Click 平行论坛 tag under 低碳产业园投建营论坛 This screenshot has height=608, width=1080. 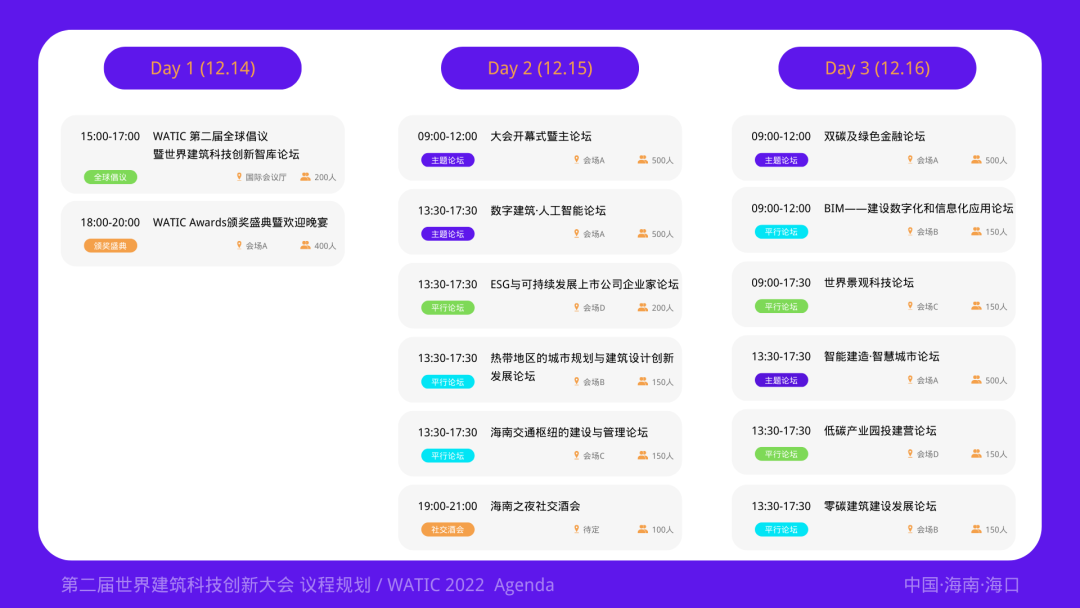[x=781, y=454]
